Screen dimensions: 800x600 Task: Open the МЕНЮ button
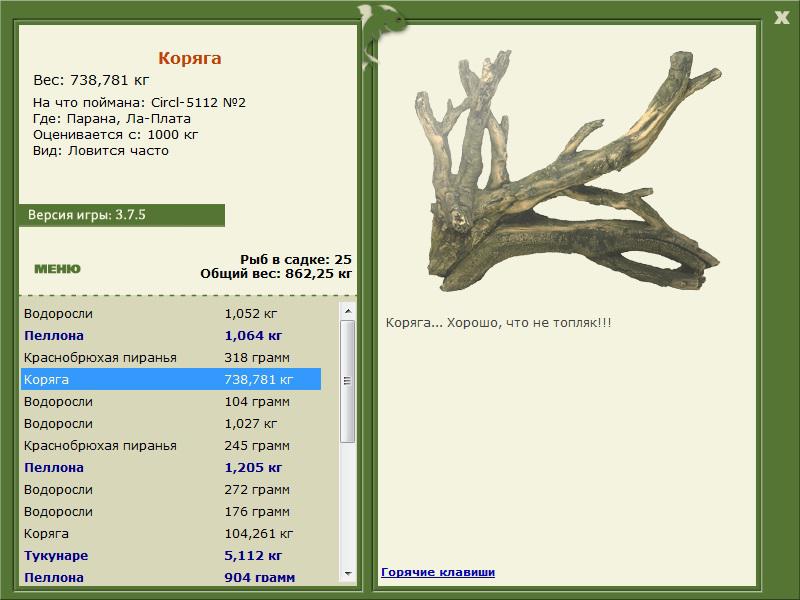tap(57, 269)
